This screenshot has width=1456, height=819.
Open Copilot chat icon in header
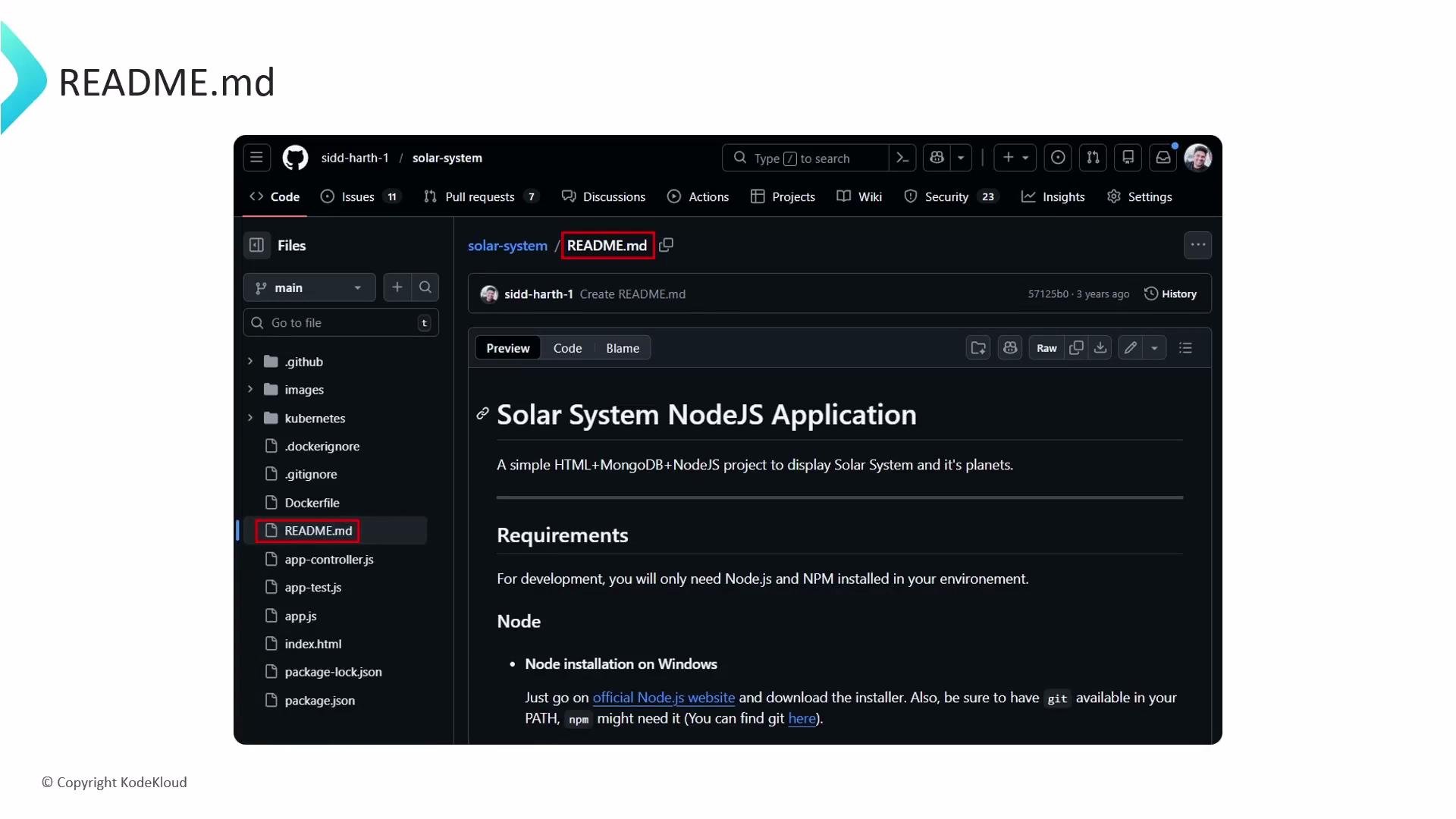click(x=937, y=158)
